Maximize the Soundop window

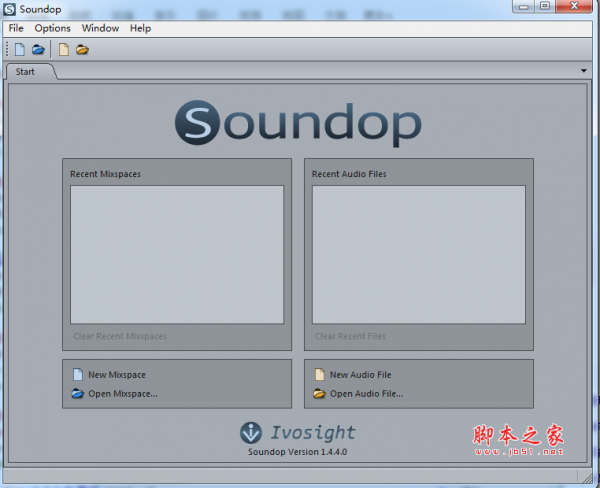tap(545, 7)
